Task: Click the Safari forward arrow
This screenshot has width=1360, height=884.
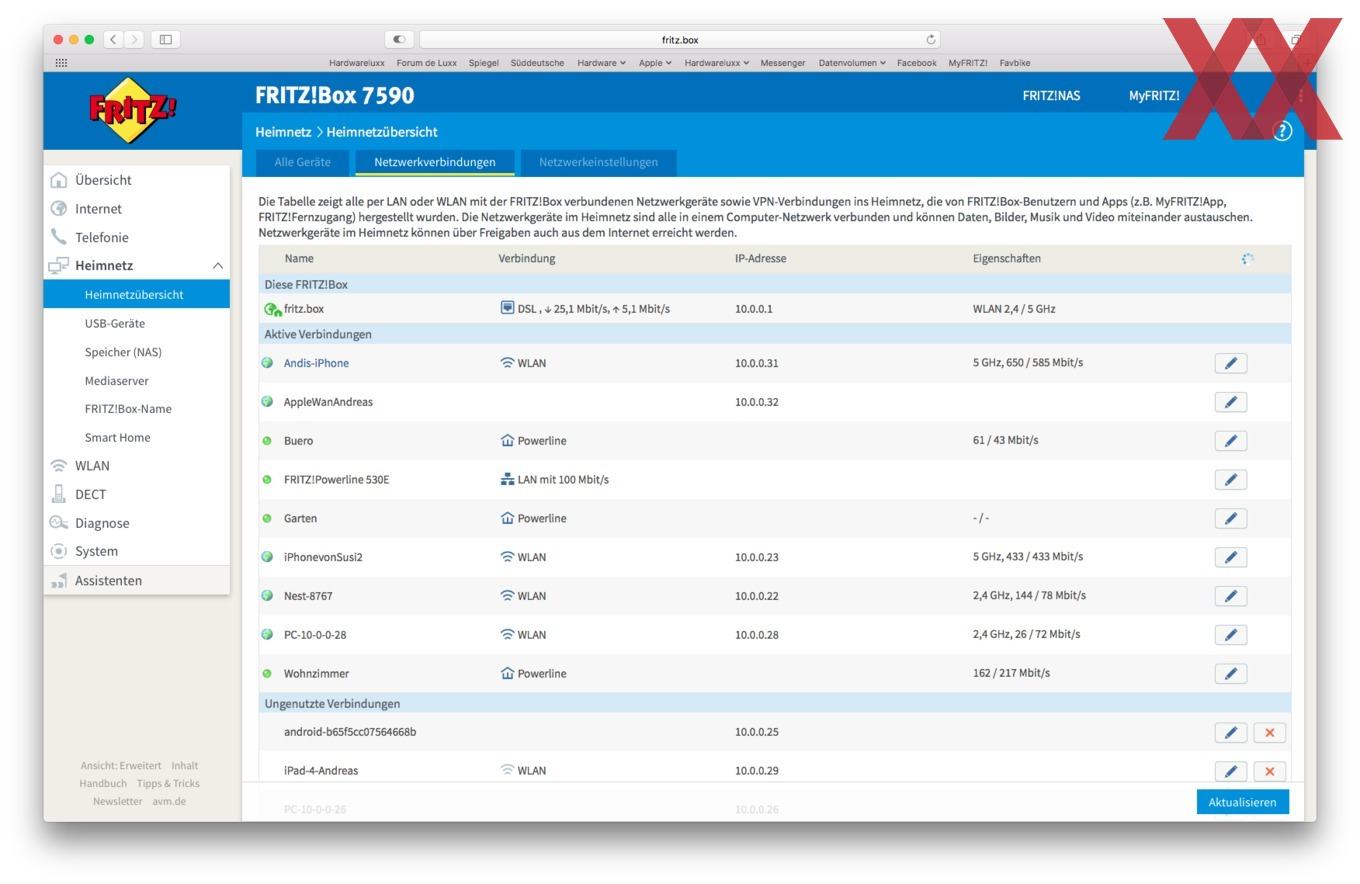Action: (x=134, y=39)
